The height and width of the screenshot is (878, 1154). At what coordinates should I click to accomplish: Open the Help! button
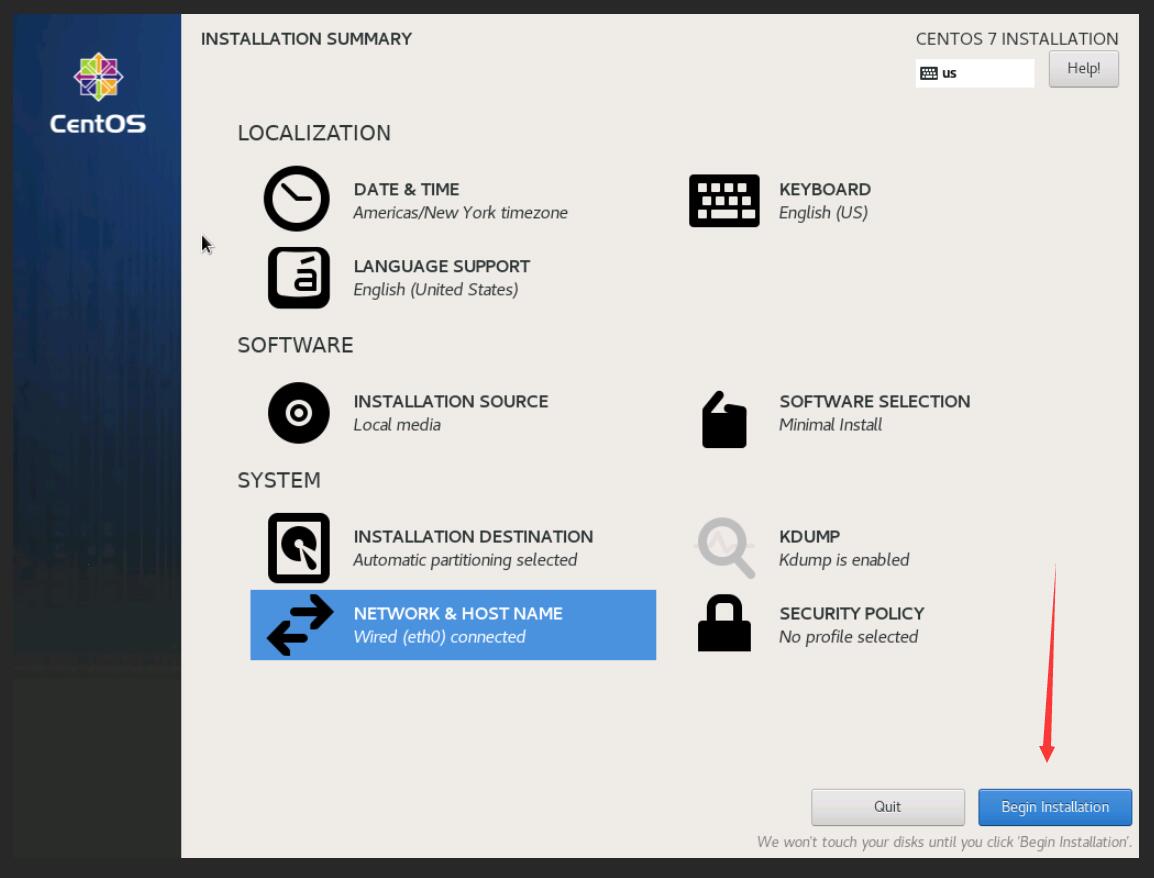pos(1083,68)
